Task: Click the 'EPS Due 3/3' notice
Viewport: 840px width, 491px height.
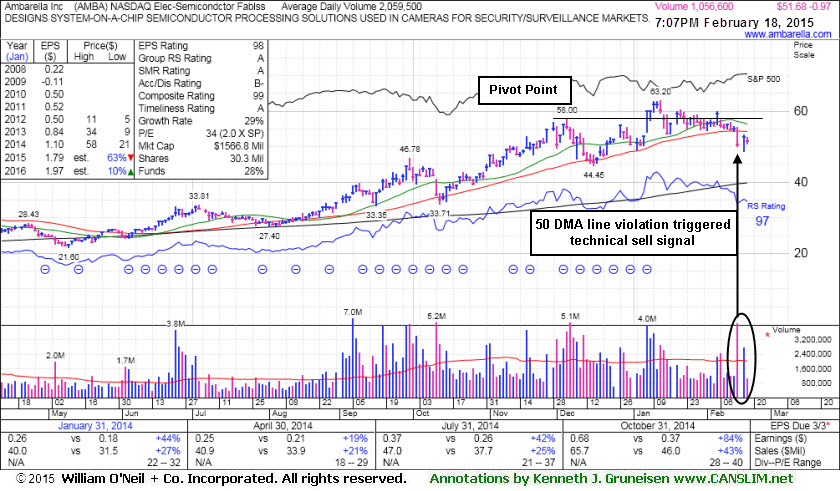Action: click(800, 426)
